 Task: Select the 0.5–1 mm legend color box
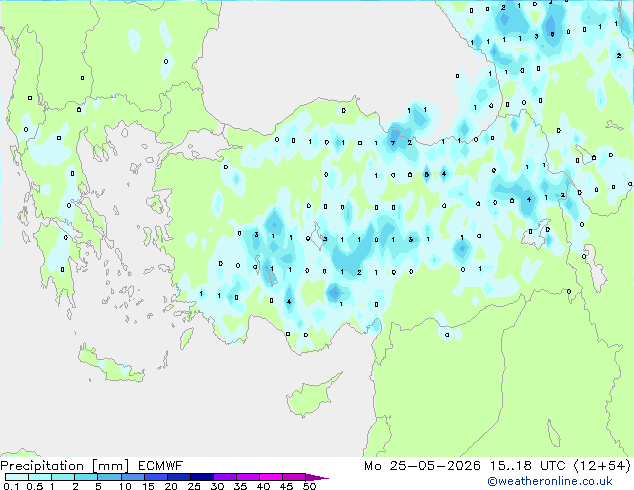point(40,477)
